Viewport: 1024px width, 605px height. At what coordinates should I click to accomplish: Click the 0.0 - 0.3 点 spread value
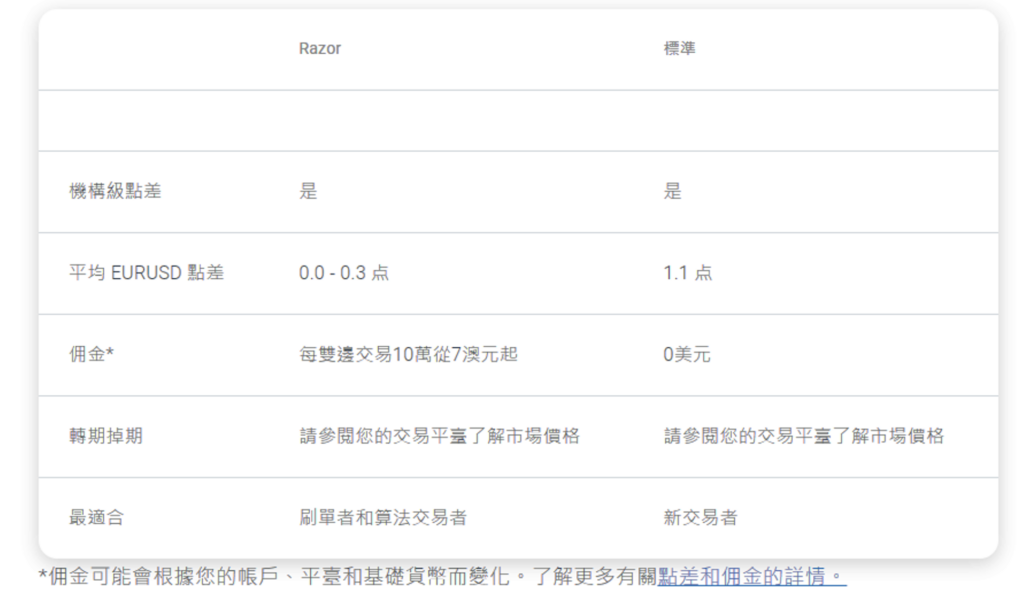point(344,273)
